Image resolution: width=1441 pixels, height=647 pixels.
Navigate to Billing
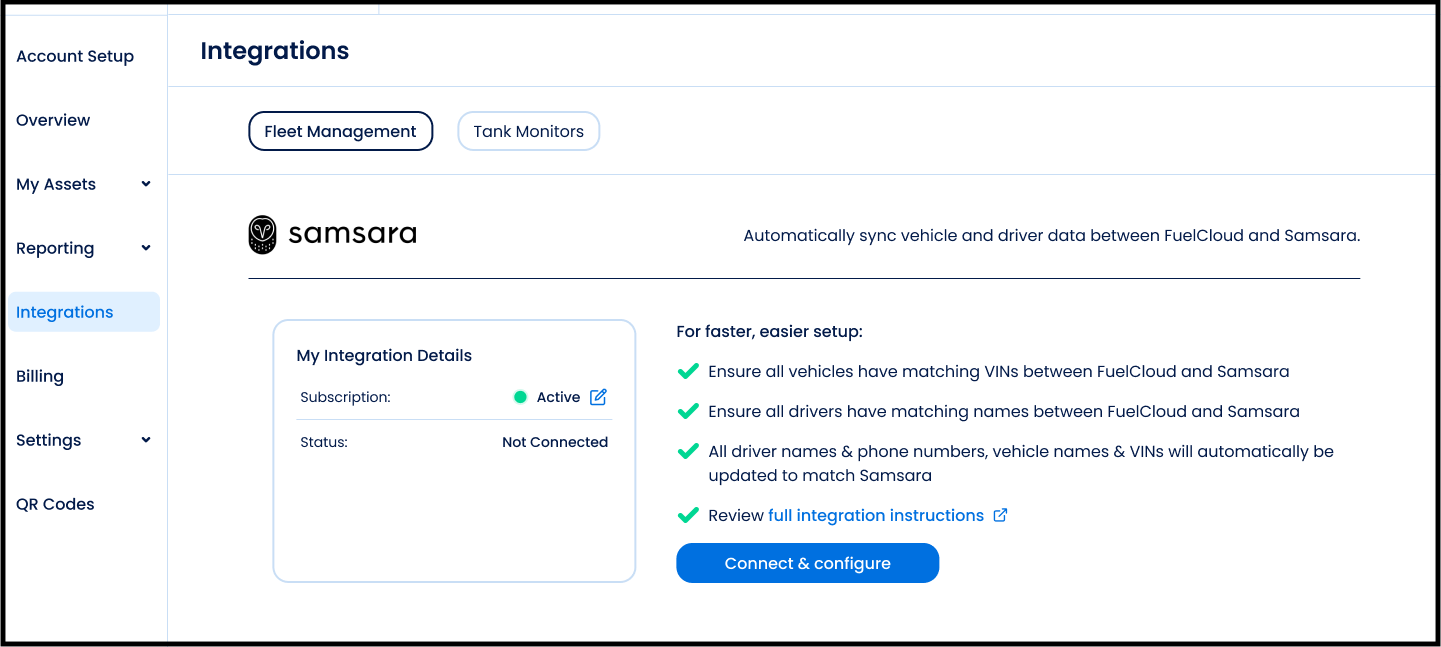40,376
